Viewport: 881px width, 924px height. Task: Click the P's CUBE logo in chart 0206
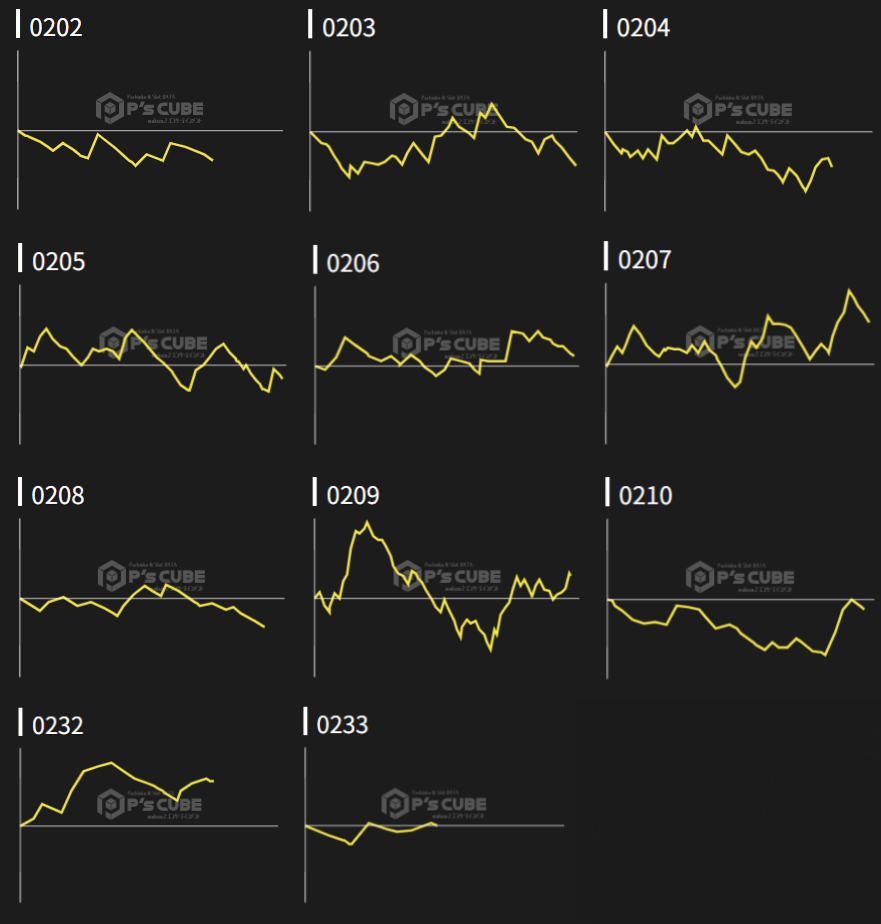click(x=446, y=344)
